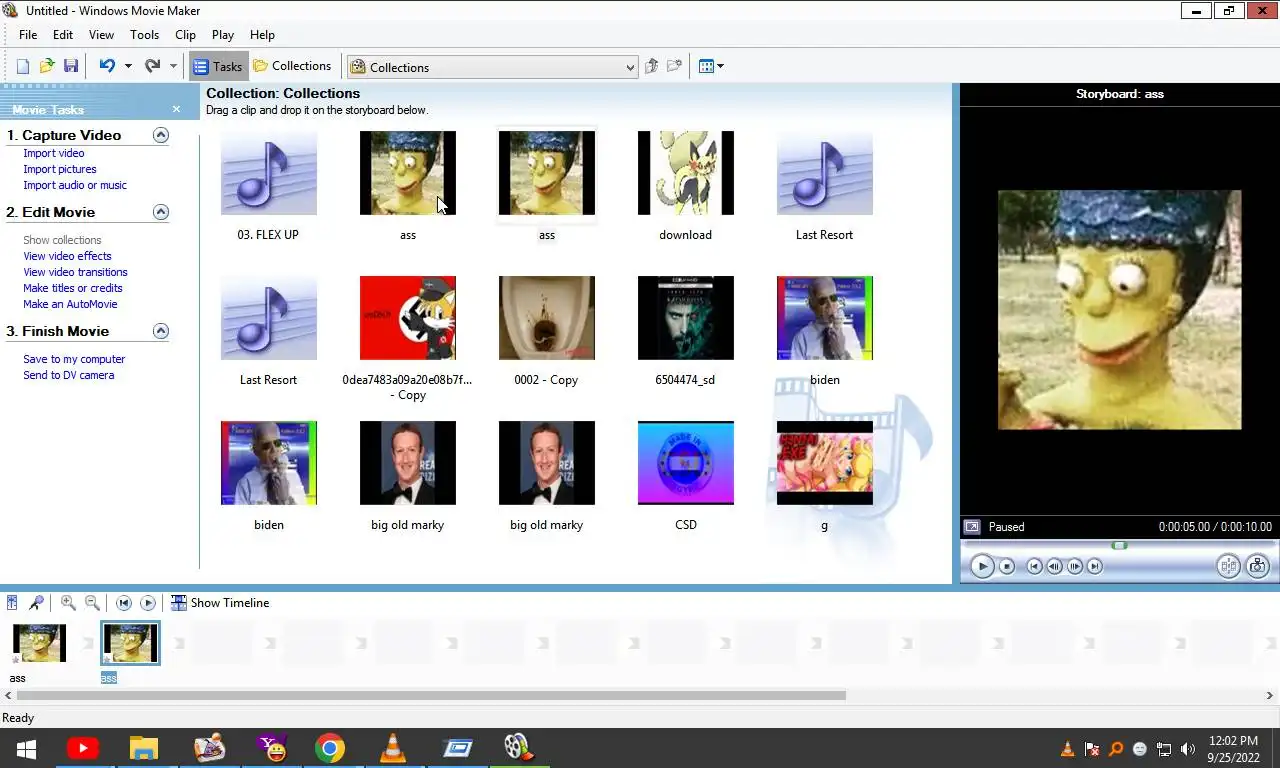Jump forward with the monitor Forward button

pyautogui.click(x=1095, y=566)
